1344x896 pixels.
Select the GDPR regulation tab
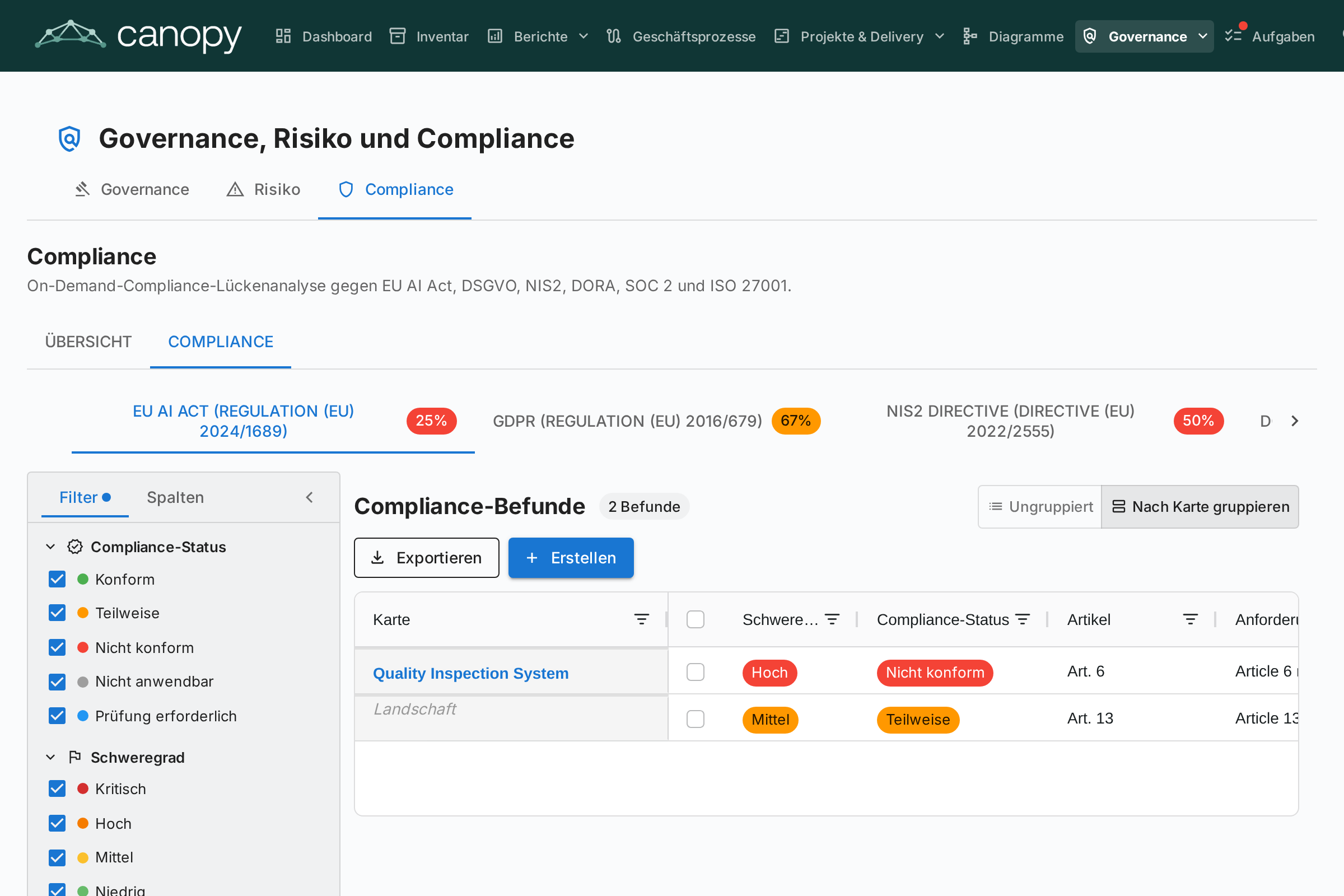[656, 421]
